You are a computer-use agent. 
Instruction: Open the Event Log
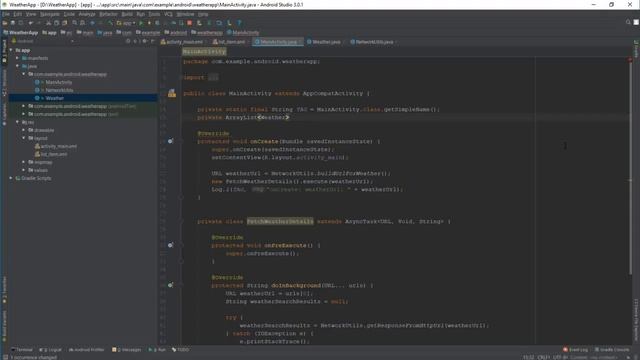tap(576, 350)
